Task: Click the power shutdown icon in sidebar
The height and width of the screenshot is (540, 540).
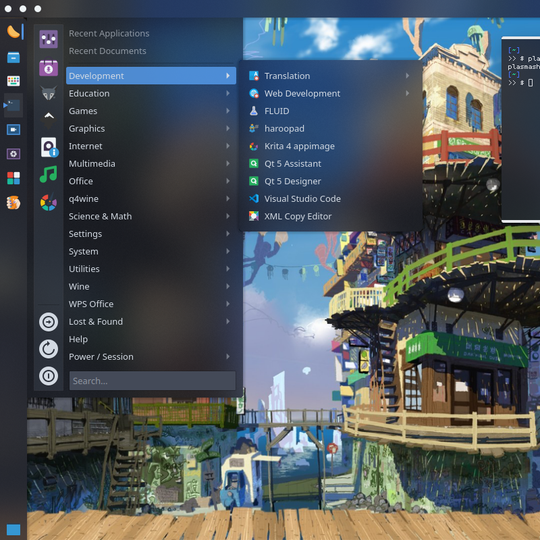Action: click(48, 376)
